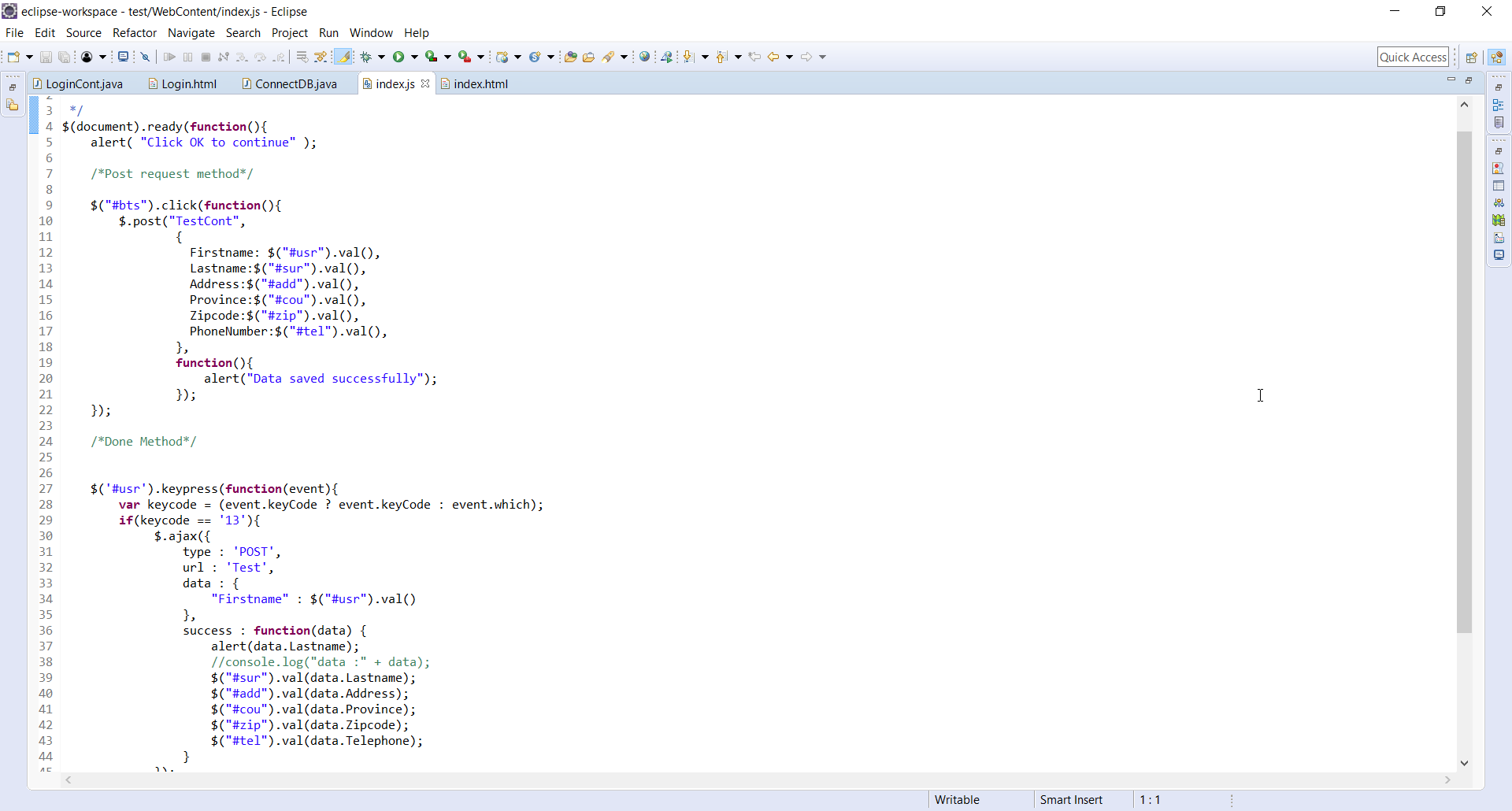Click the forward navigation arrow
The height and width of the screenshot is (811, 1512).
point(807,56)
